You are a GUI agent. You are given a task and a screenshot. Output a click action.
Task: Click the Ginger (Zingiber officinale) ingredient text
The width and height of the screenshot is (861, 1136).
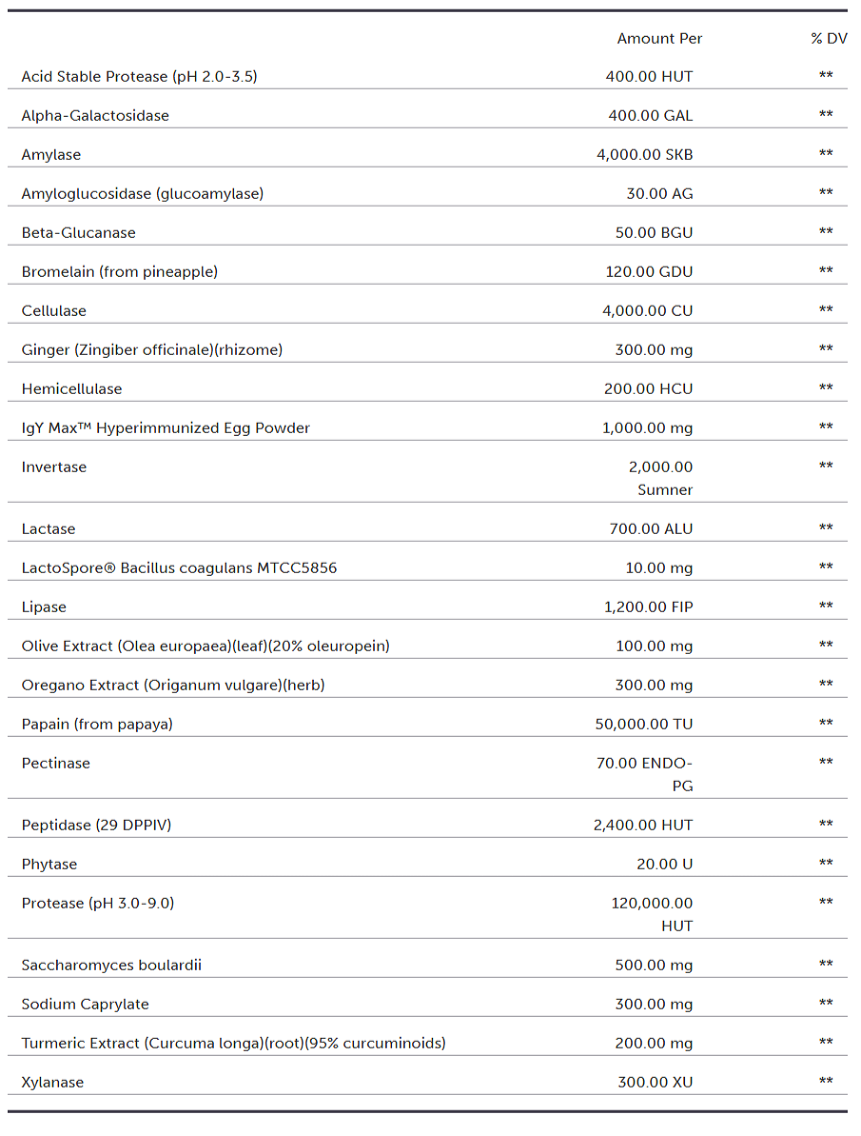[x=152, y=349]
